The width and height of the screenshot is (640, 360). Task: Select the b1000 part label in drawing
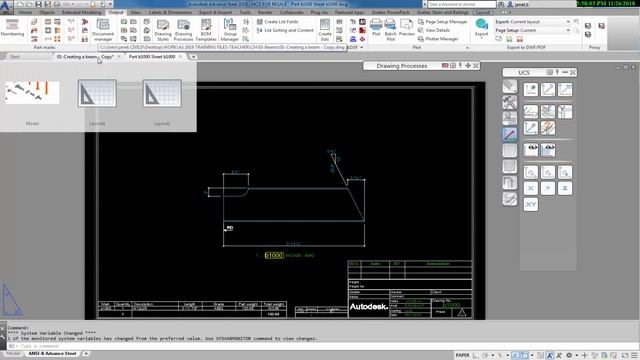click(x=274, y=256)
